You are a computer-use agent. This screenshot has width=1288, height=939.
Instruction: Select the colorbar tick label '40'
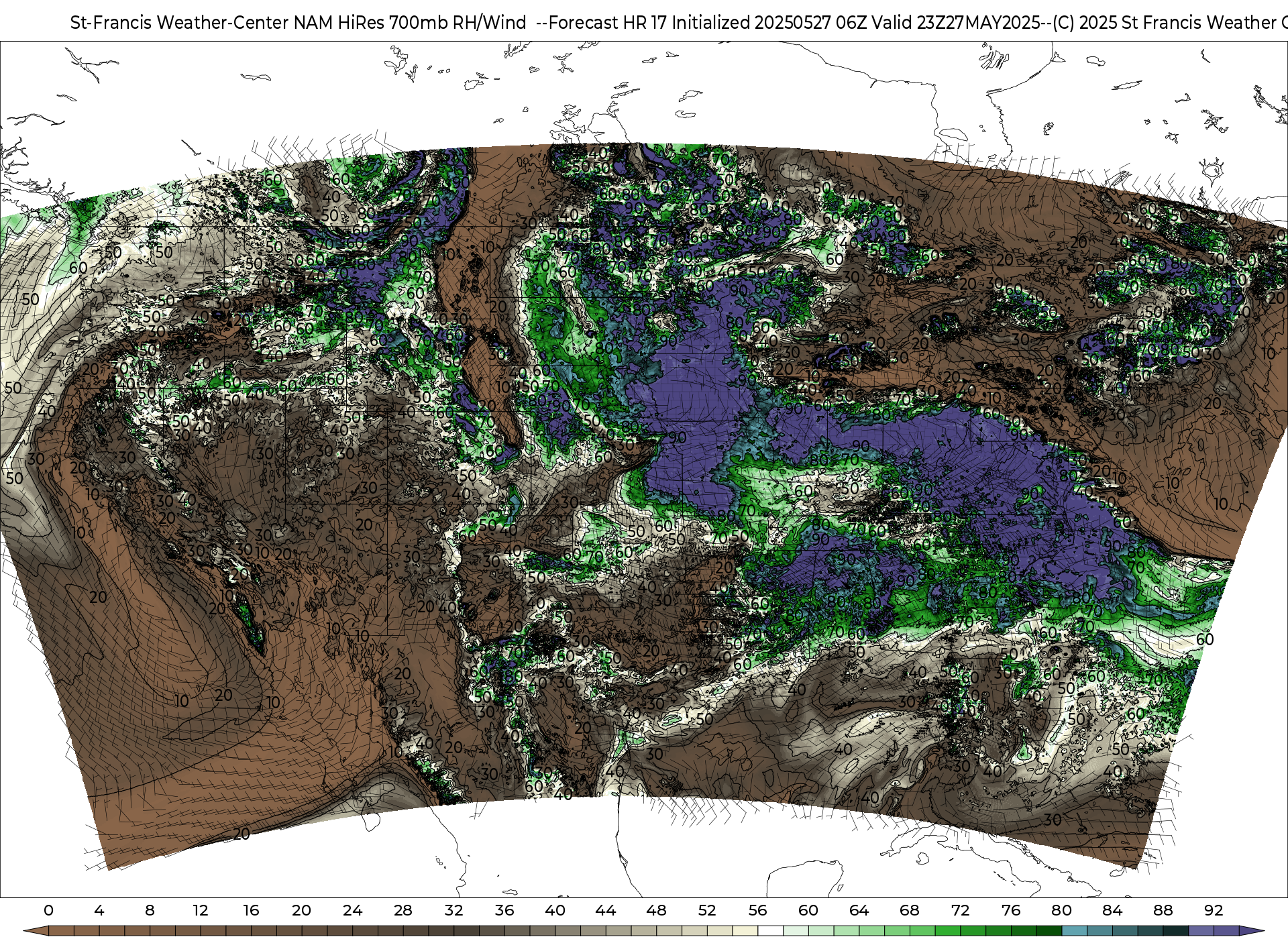[x=555, y=910]
